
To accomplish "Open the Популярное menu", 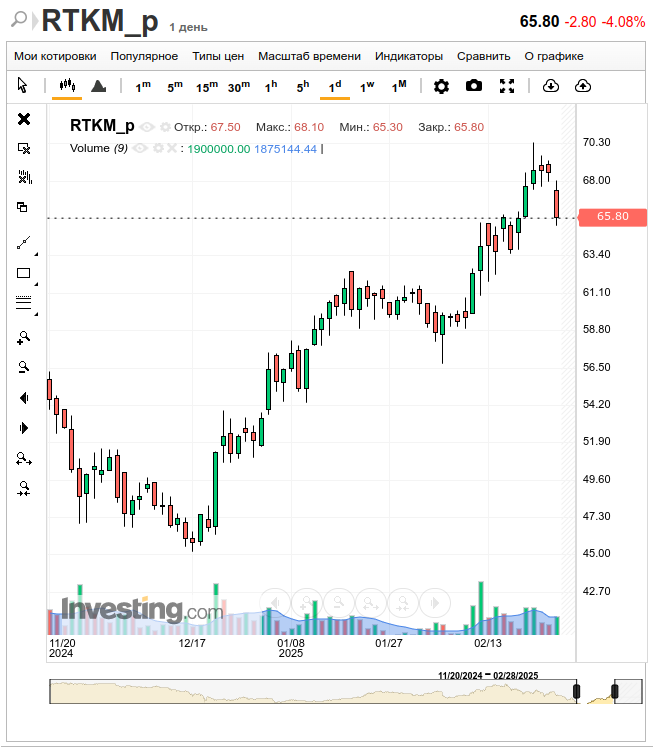I will [144, 56].
